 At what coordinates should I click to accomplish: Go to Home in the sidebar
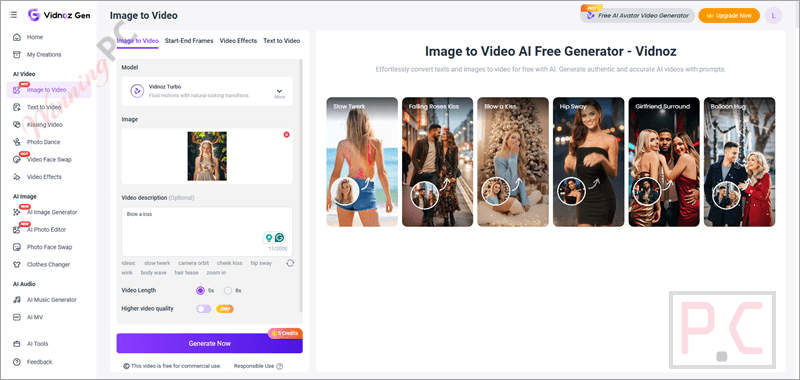point(35,37)
